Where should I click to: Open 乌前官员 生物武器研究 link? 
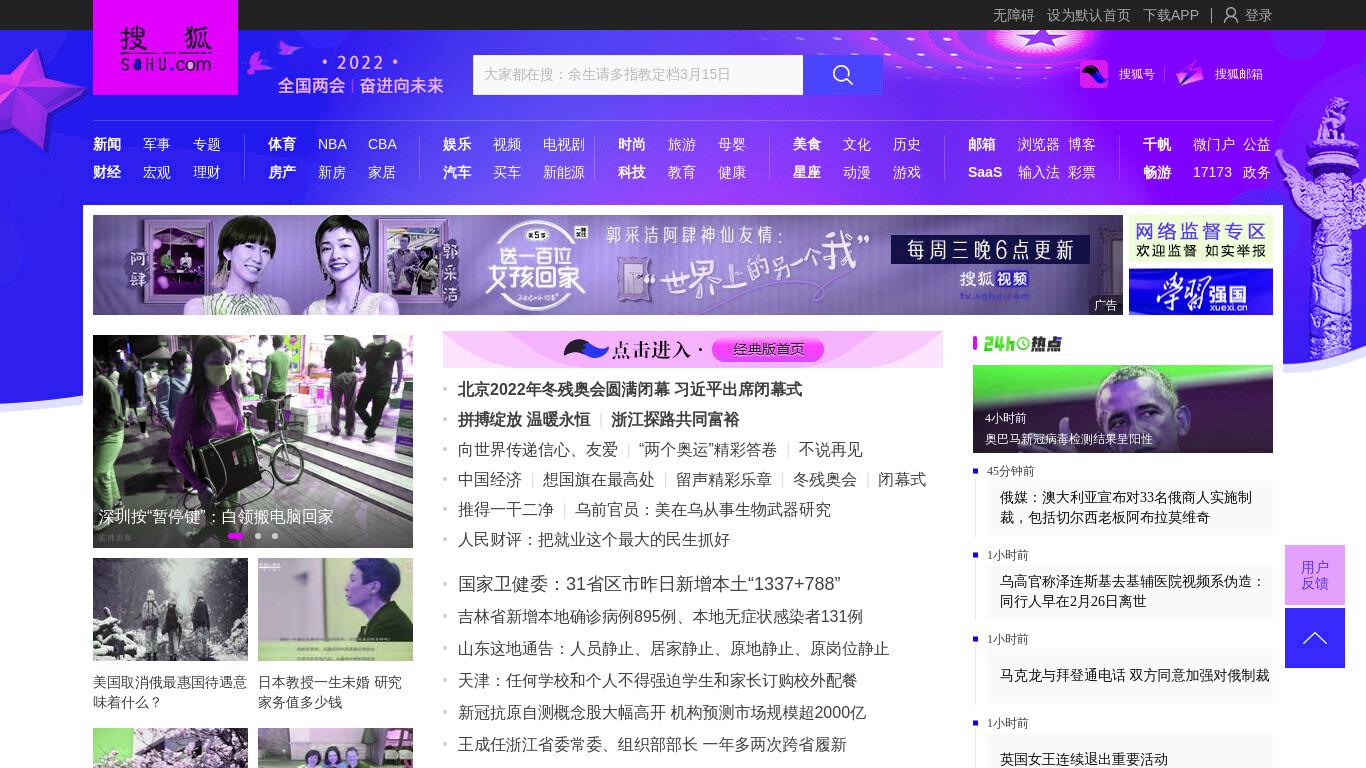click(703, 509)
